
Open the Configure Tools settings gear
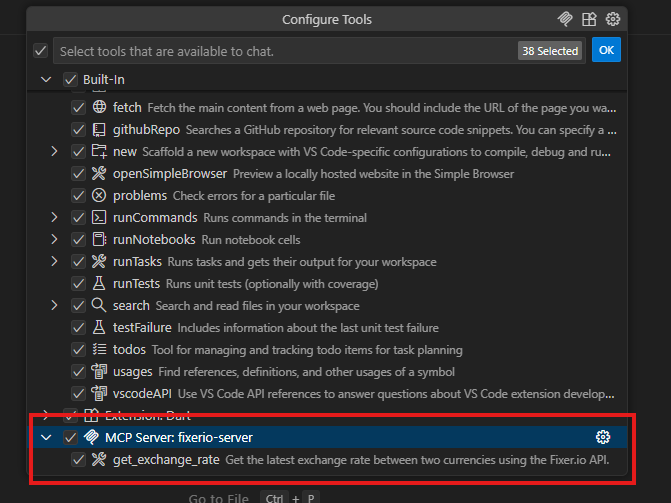coord(613,19)
